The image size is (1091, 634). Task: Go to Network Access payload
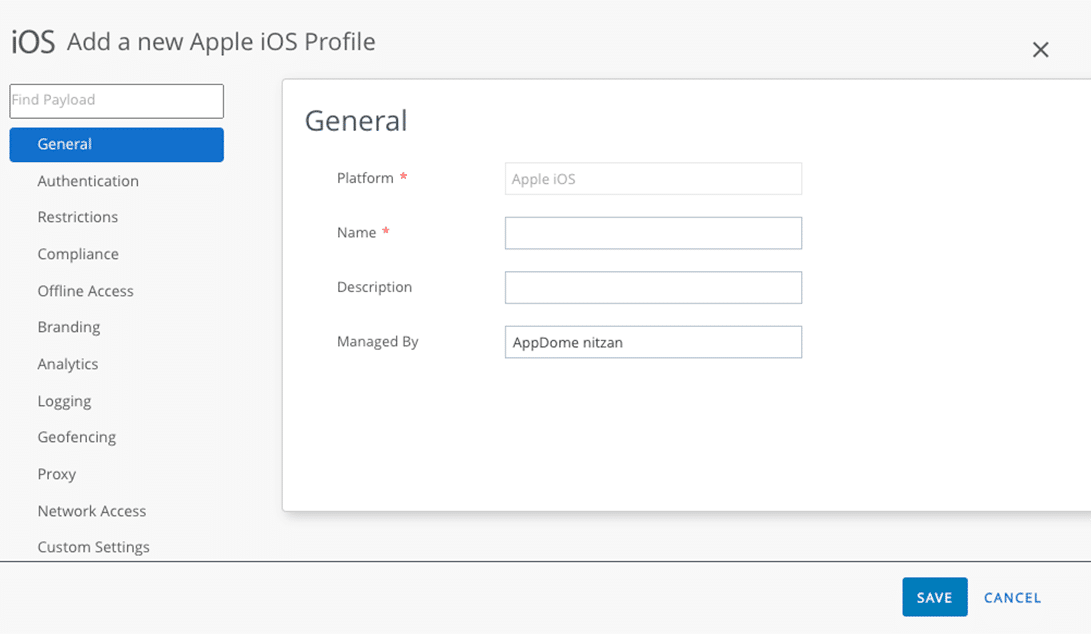pos(92,511)
